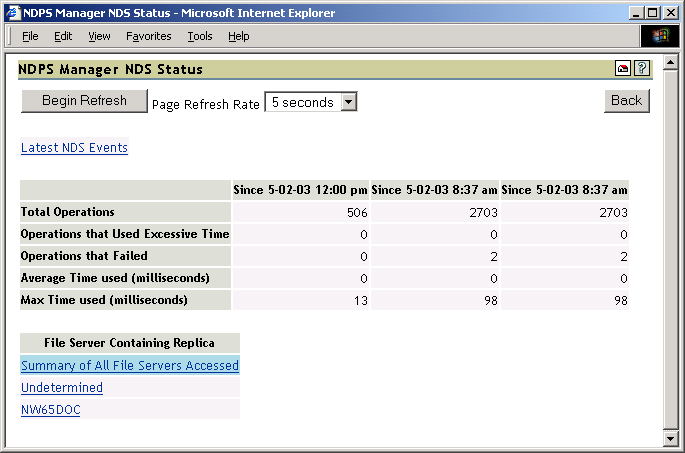The image size is (685, 453).
Task: Open the Help question mark icon
Action: pos(642,69)
